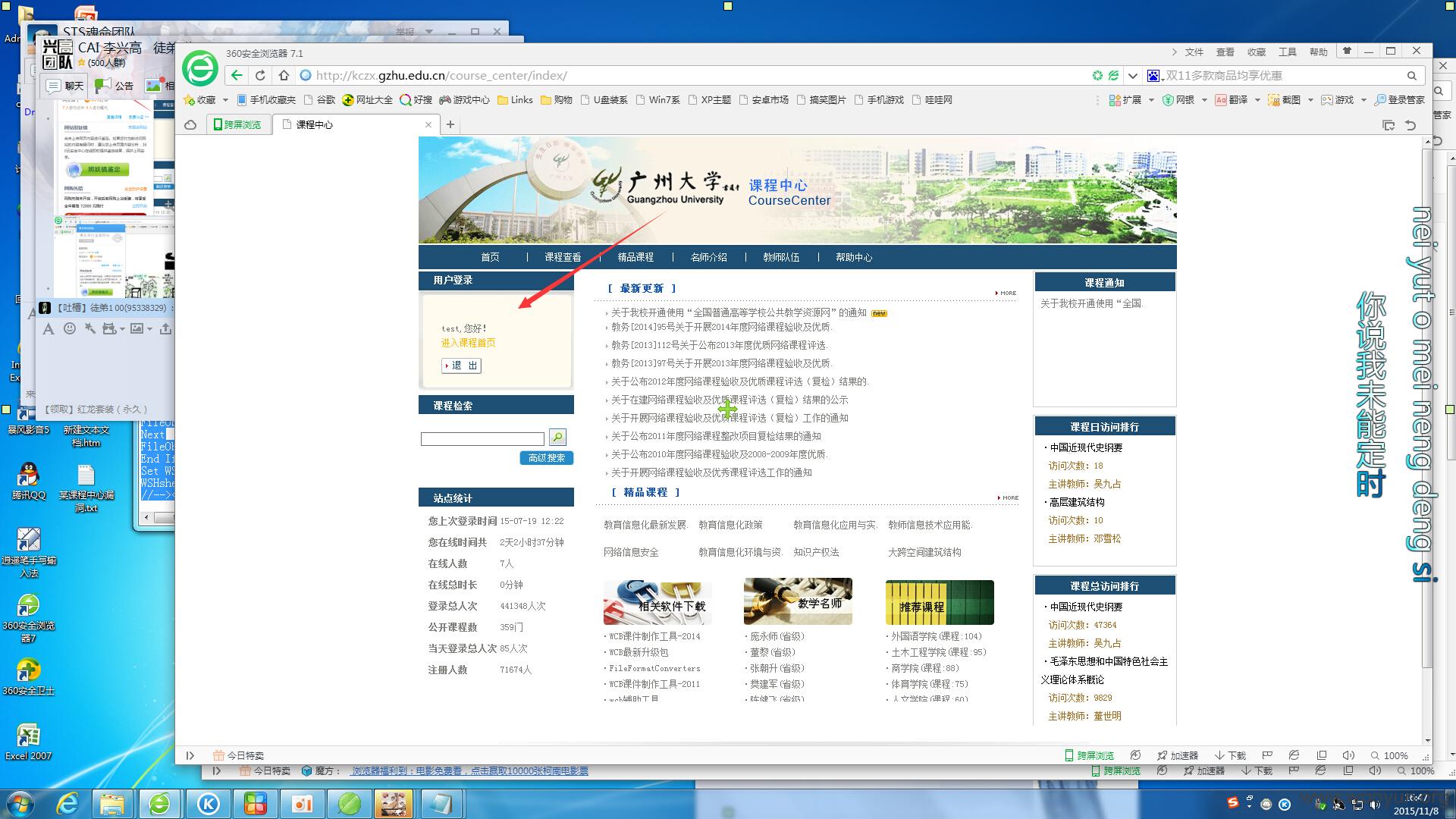Open the 好搜 search bookmark
The image size is (1456, 819).
(x=416, y=100)
